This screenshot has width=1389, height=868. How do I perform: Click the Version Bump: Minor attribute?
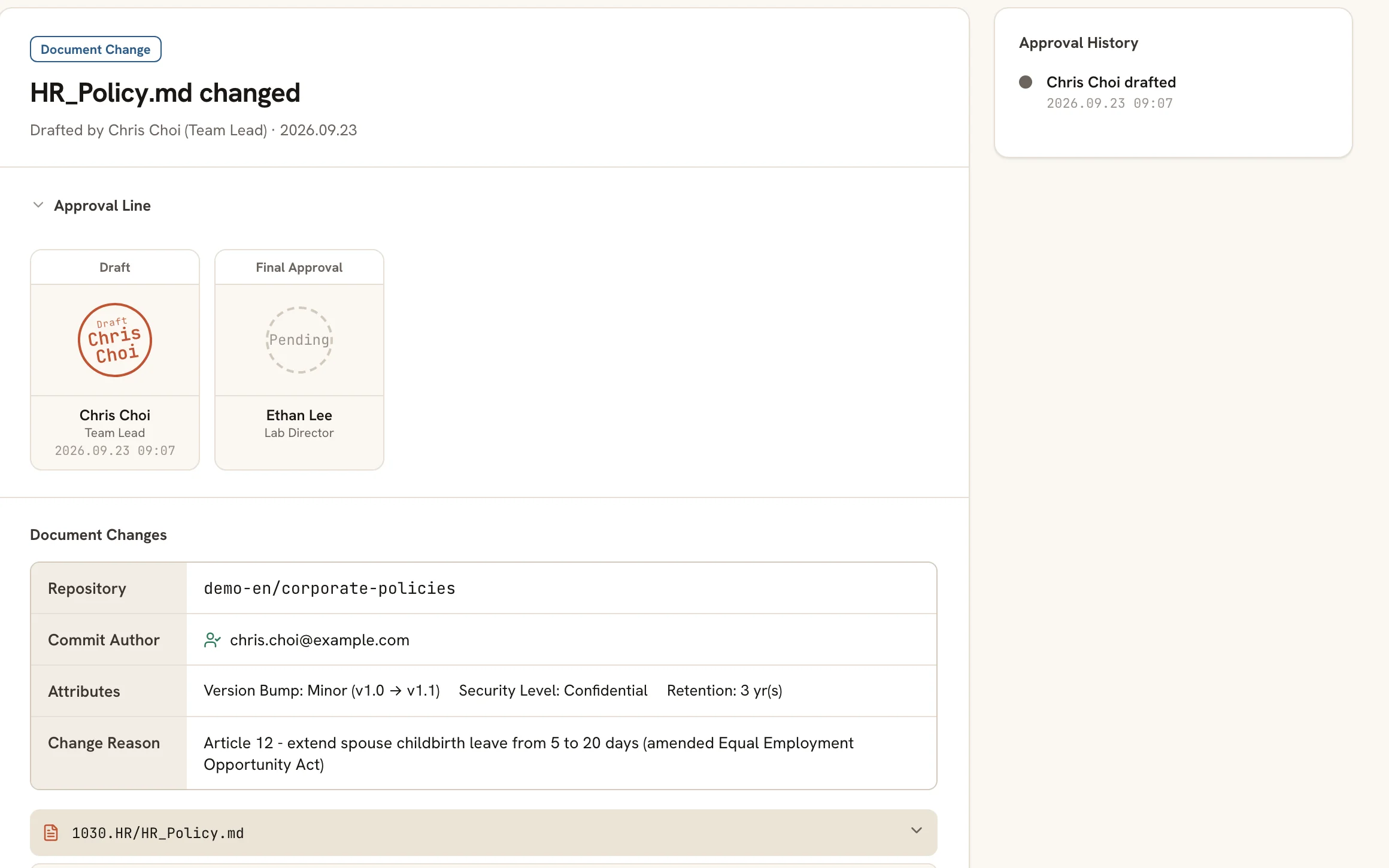coord(322,691)
